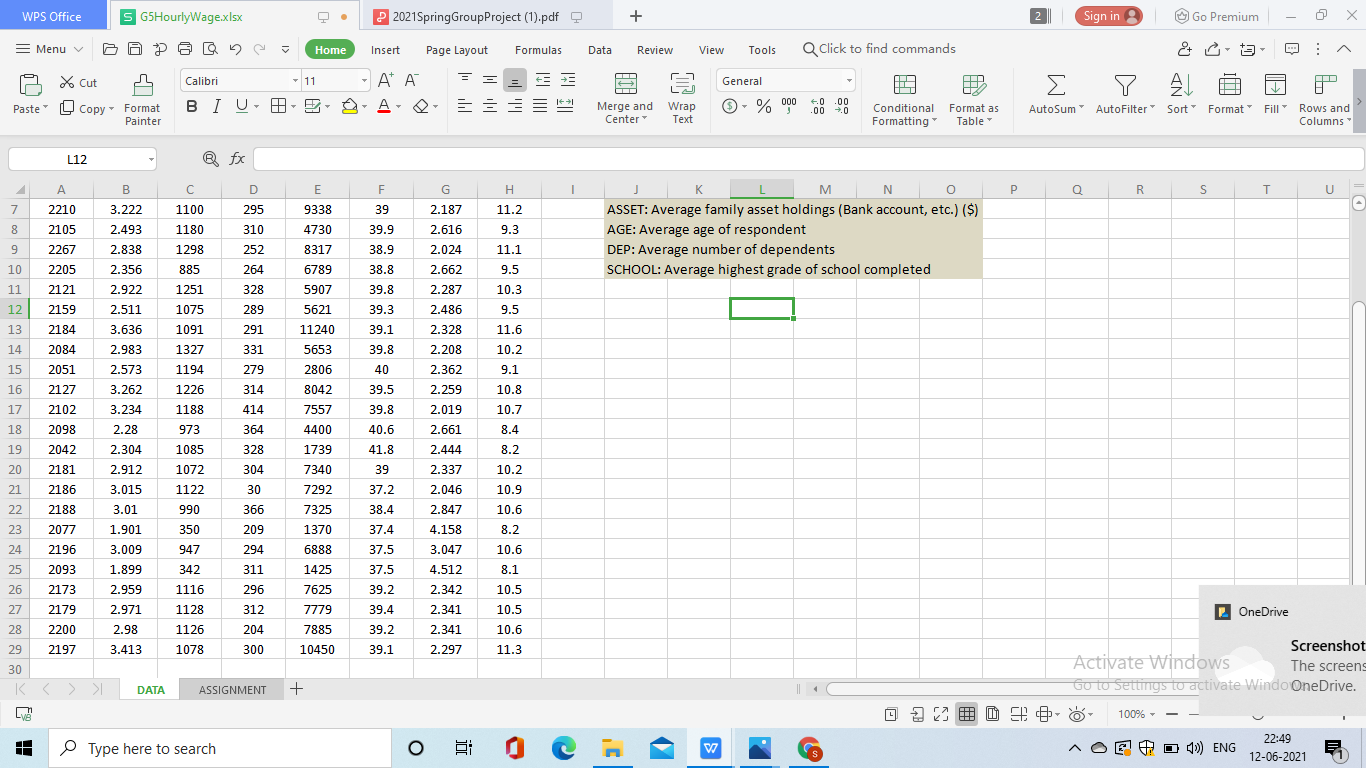The width and height of the screenshot is (1366, 768).
Task: Open the Formulas ribbon tab
Action: click(x=538, y=50)
